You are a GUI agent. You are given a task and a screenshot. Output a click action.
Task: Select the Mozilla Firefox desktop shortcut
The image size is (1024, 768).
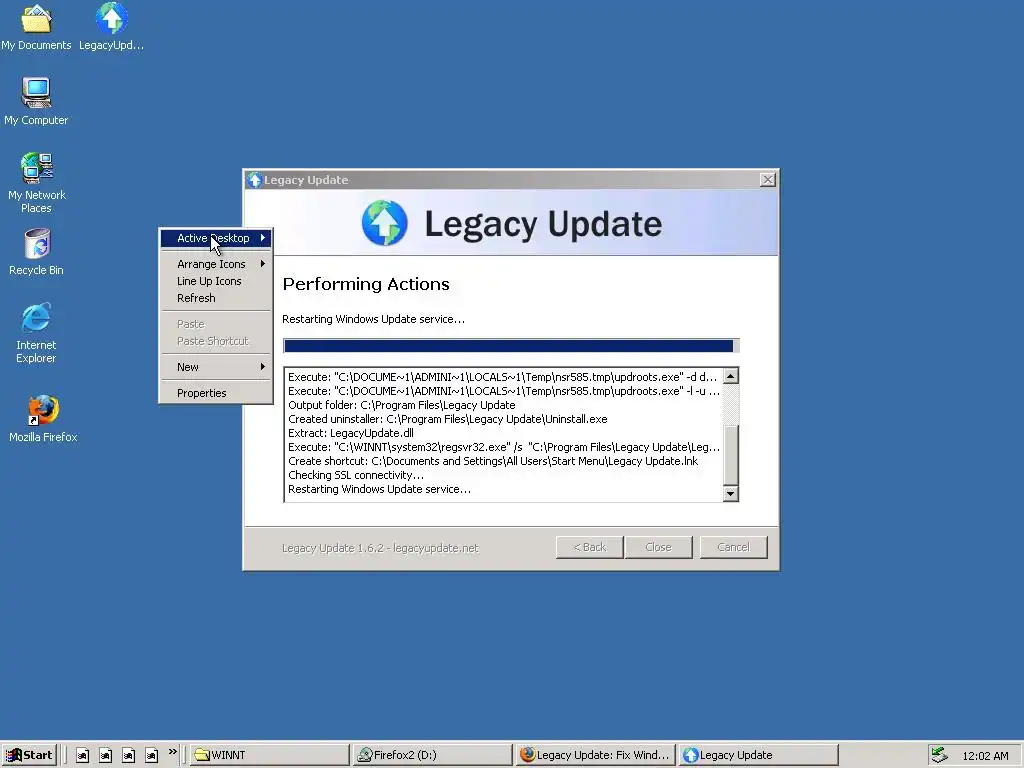(x=43, y=418)
